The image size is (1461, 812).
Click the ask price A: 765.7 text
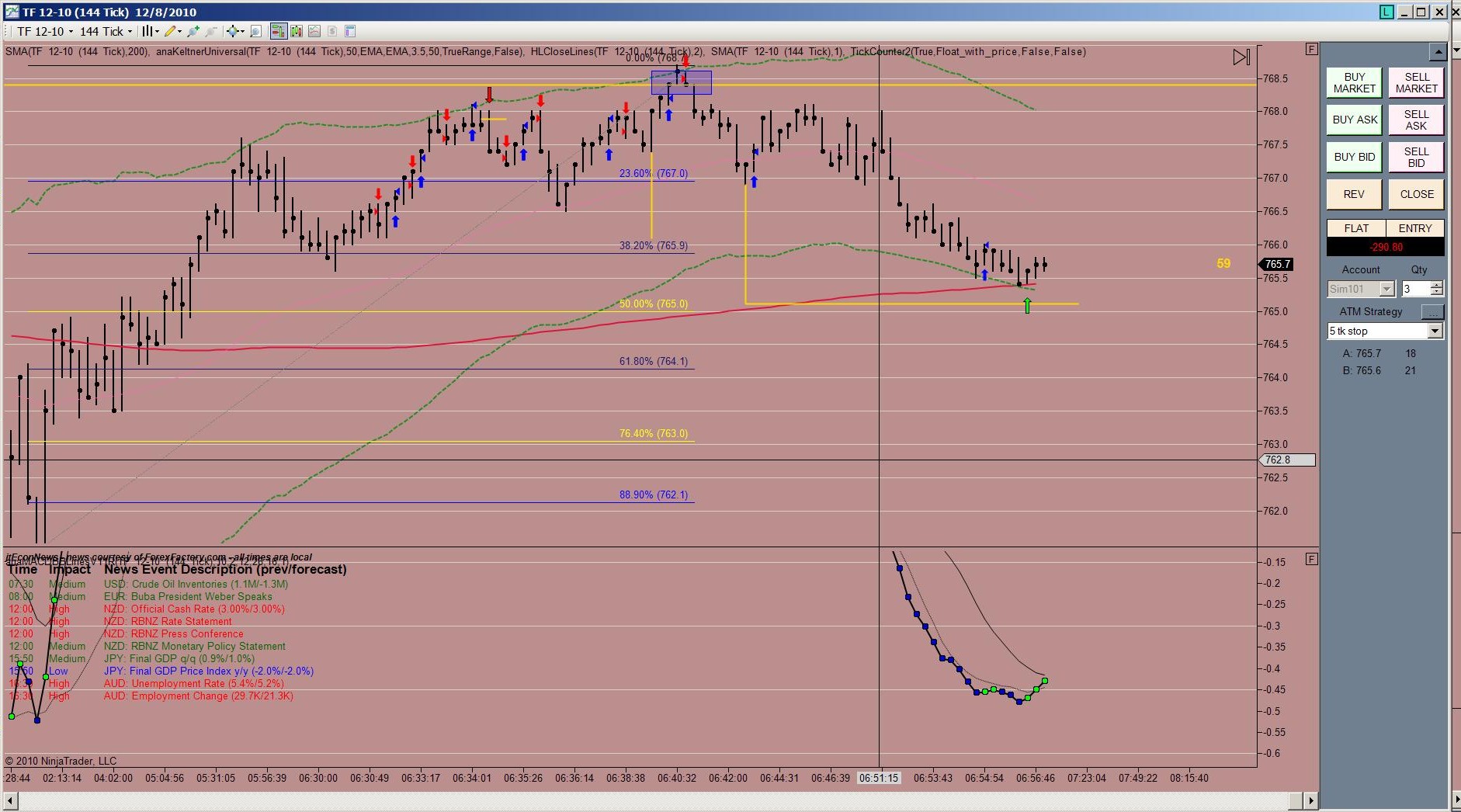(1362, 353)
